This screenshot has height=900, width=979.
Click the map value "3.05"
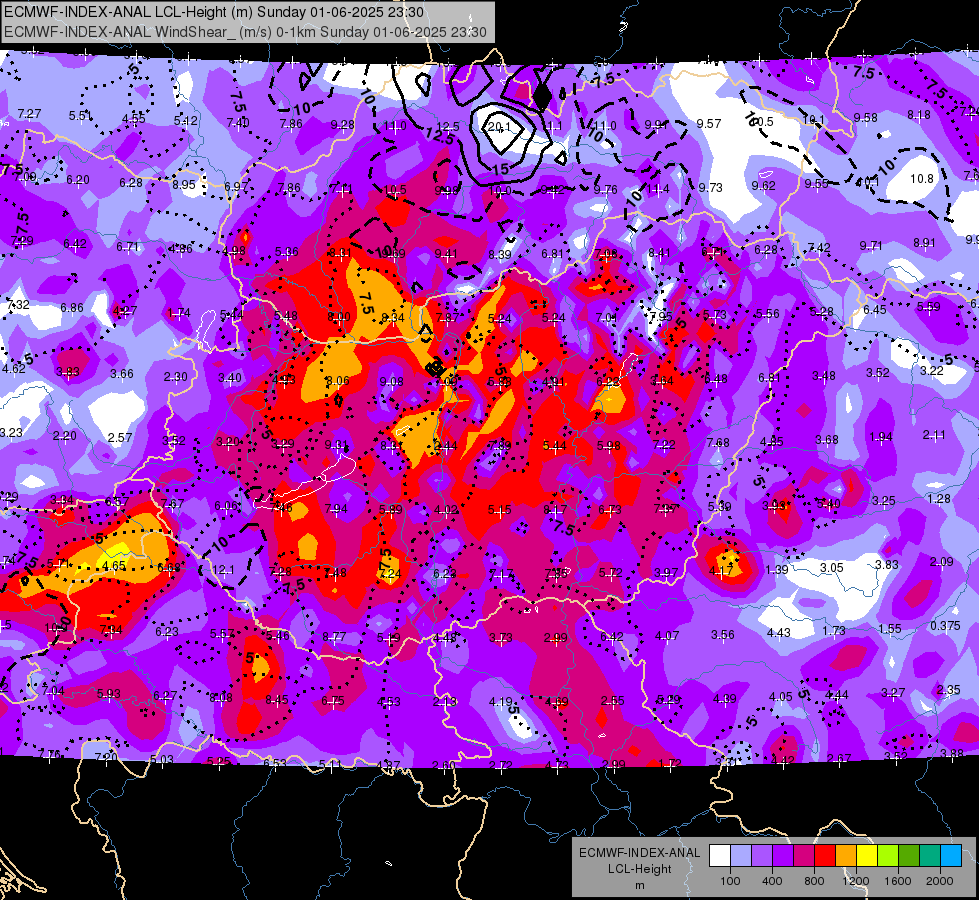[832, 567]
